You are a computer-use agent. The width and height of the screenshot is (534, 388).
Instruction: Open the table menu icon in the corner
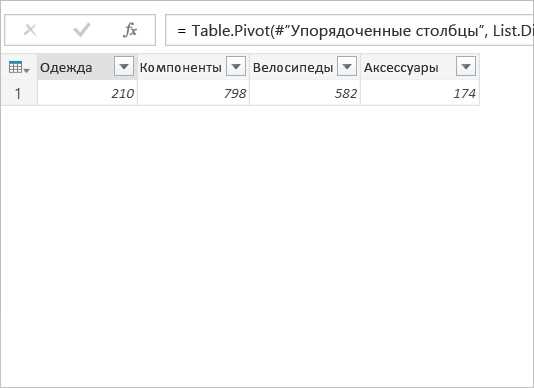pyautogui.click(x=19, y=67)
